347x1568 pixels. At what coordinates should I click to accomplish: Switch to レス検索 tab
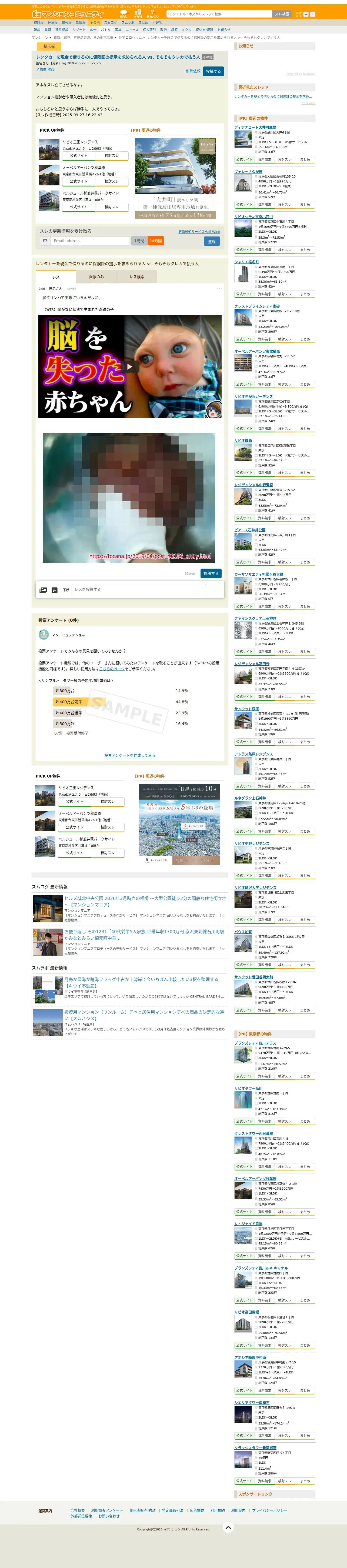137,277
